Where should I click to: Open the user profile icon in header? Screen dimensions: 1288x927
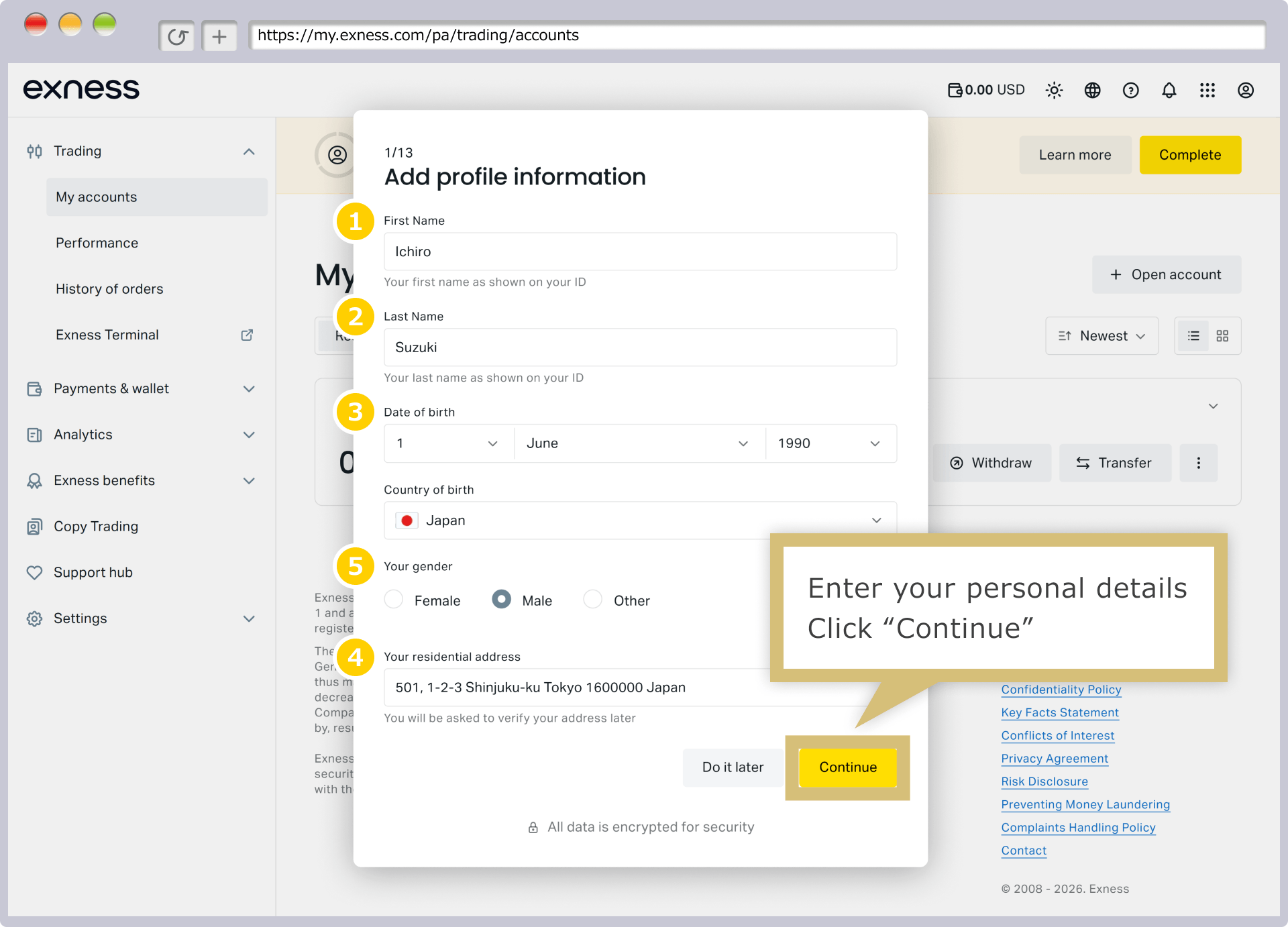[x=1245, y=90]
